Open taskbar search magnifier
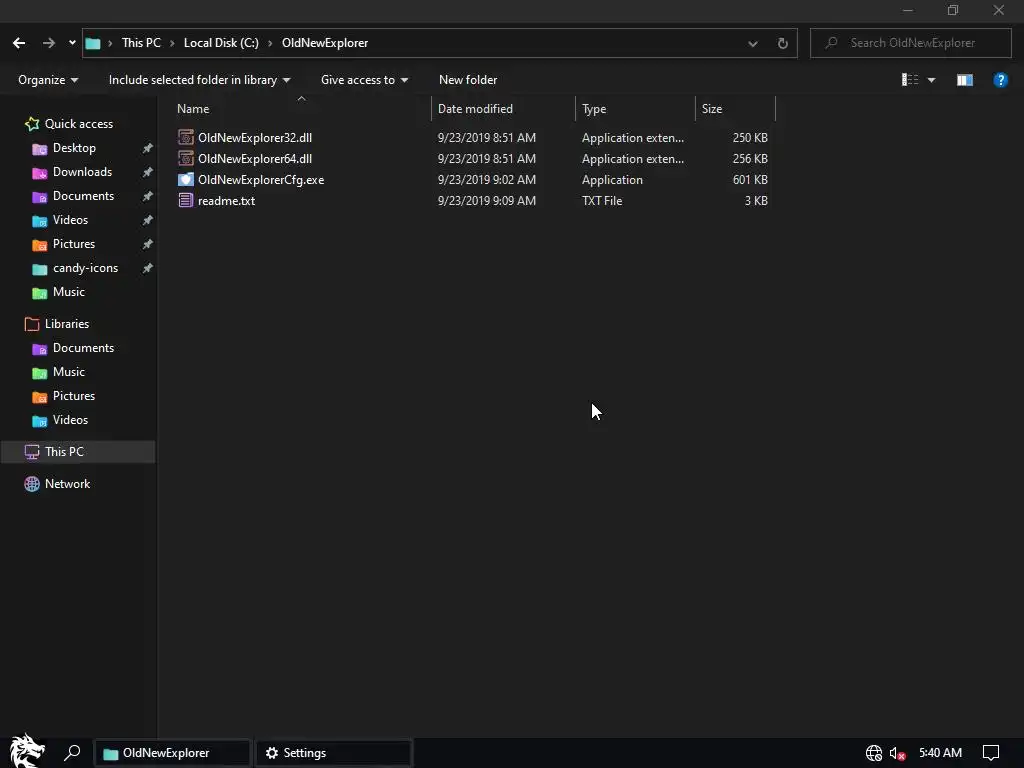 point(72,753)
